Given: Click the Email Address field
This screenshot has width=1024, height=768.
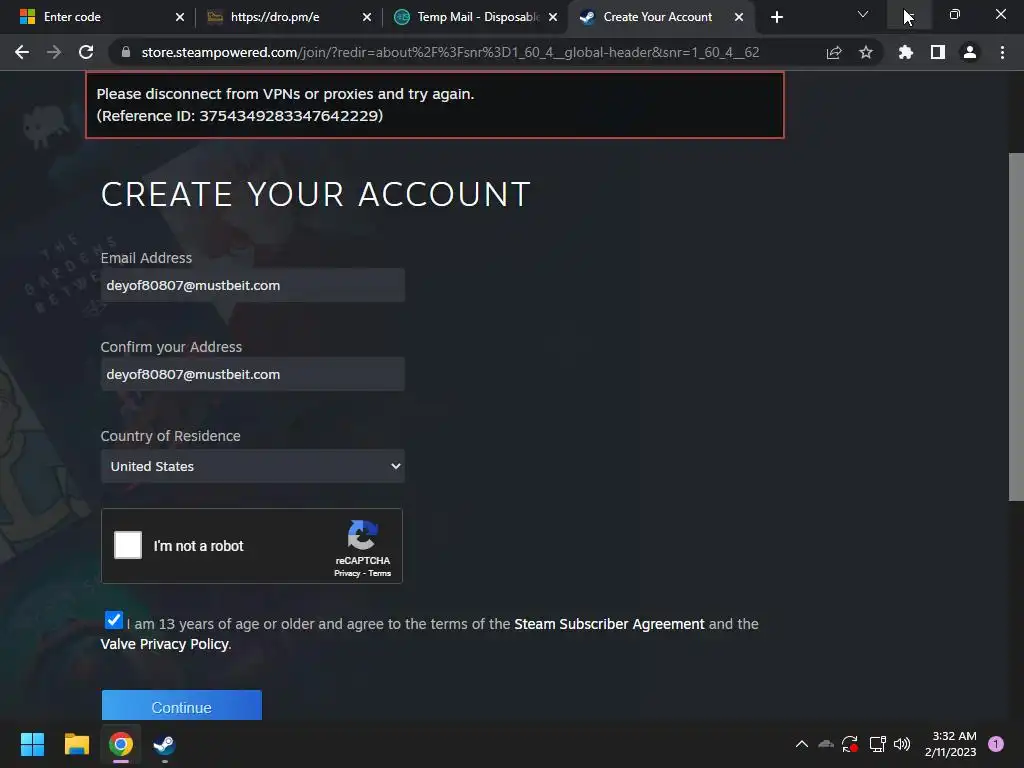Looking at the screenshot, I should click(x=253, y=285).
